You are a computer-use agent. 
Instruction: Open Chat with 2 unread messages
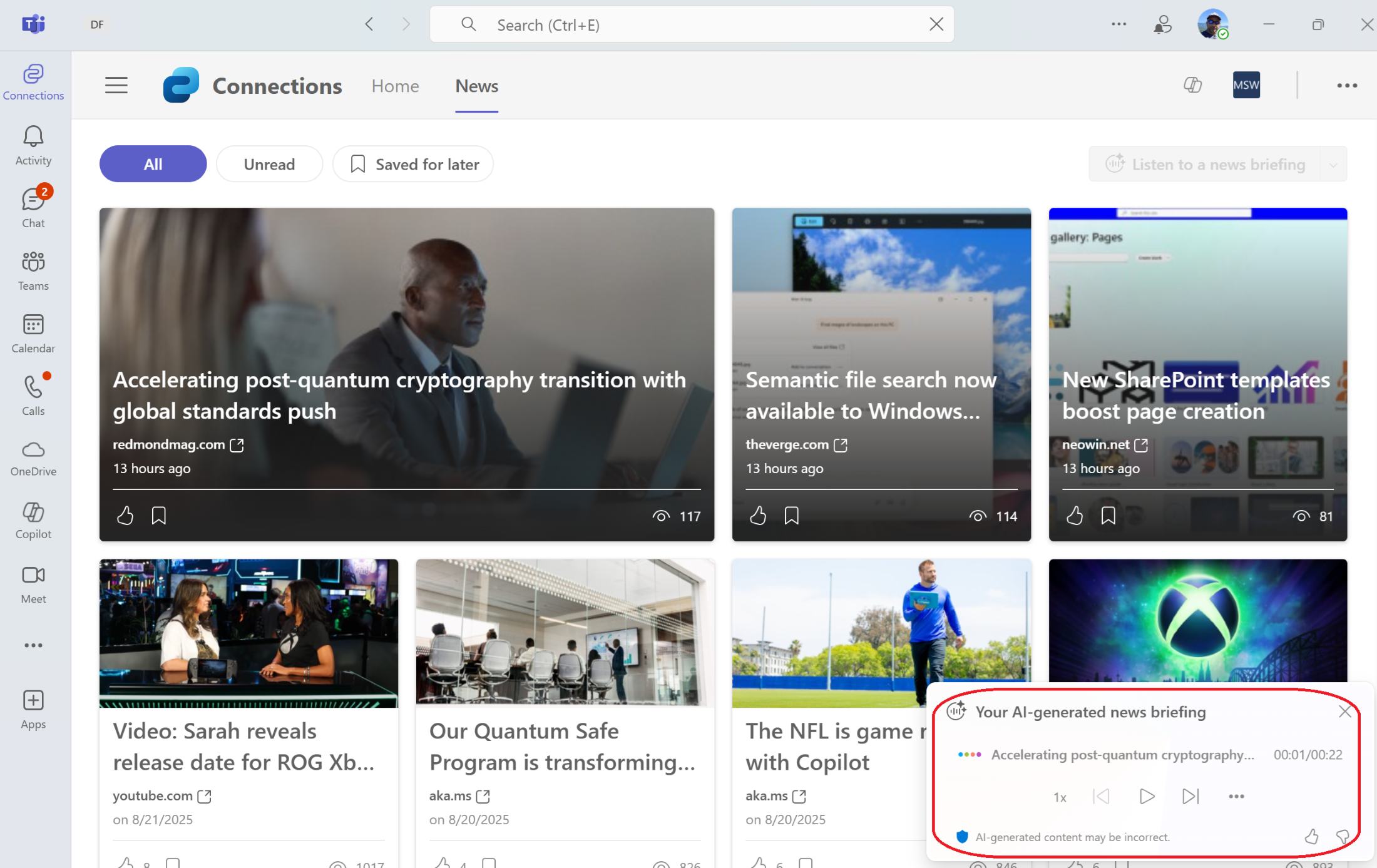point(34,208)
